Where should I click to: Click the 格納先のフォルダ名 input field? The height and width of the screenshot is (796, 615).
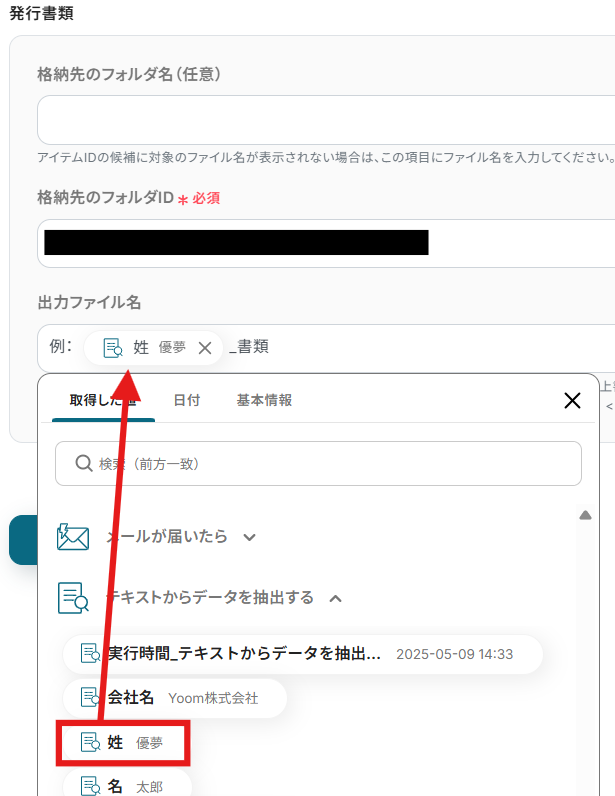point(326,120)
